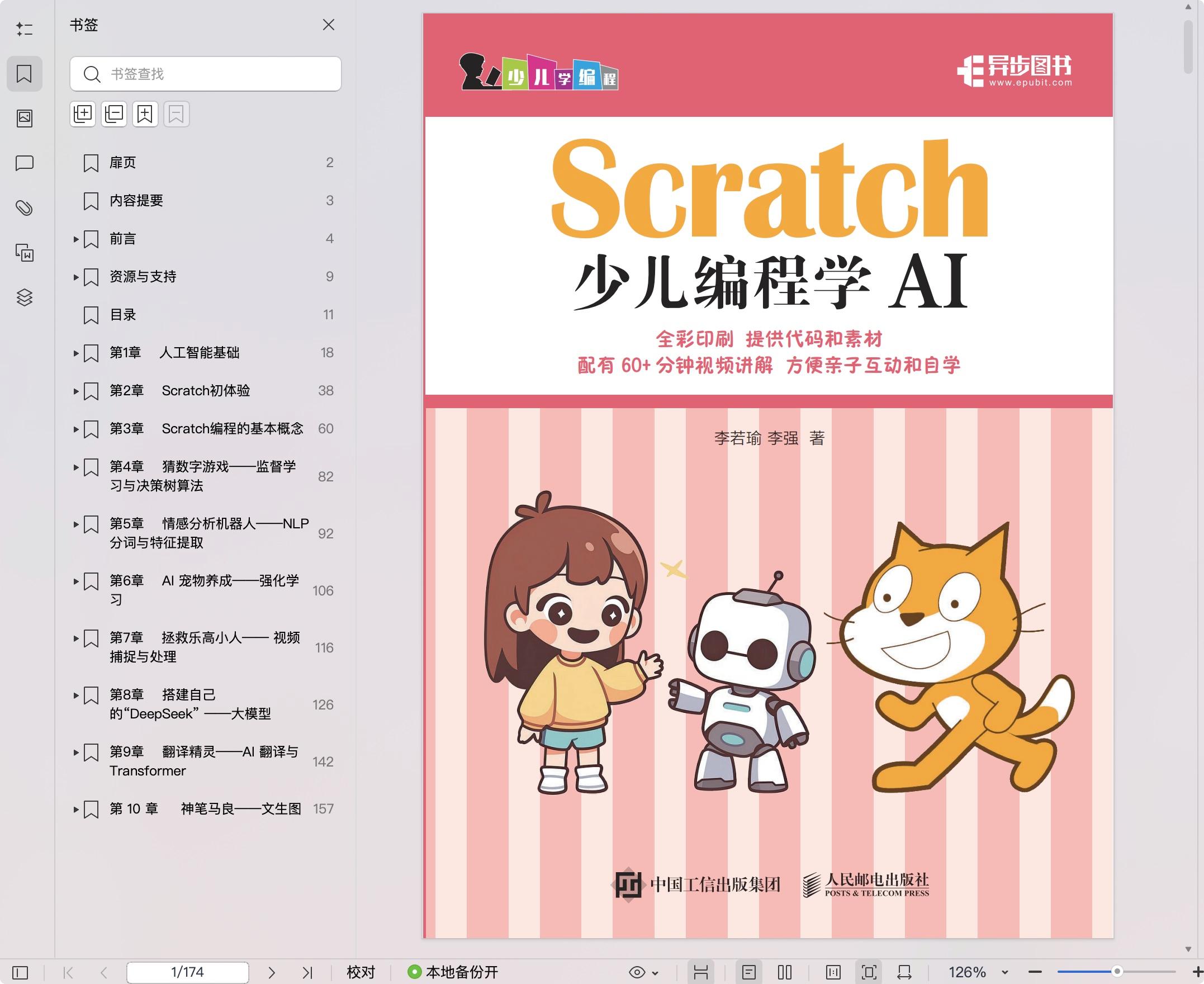The image size is (1204, 984).
Task: Expand 第6章 AI 宠物养成 arrow
Action: click(76, 581)
